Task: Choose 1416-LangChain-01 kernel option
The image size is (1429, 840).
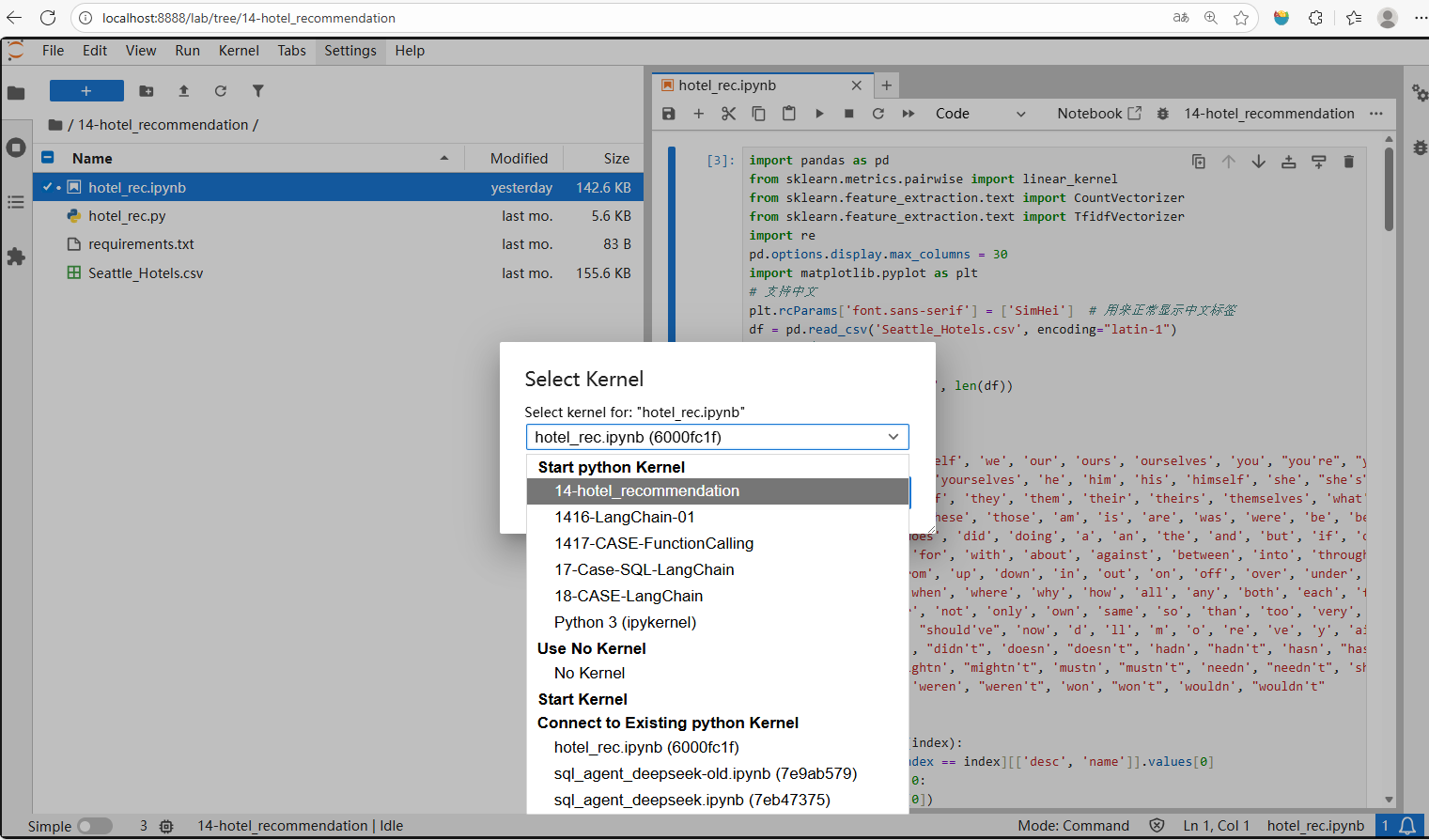Action: pos(718,518)
